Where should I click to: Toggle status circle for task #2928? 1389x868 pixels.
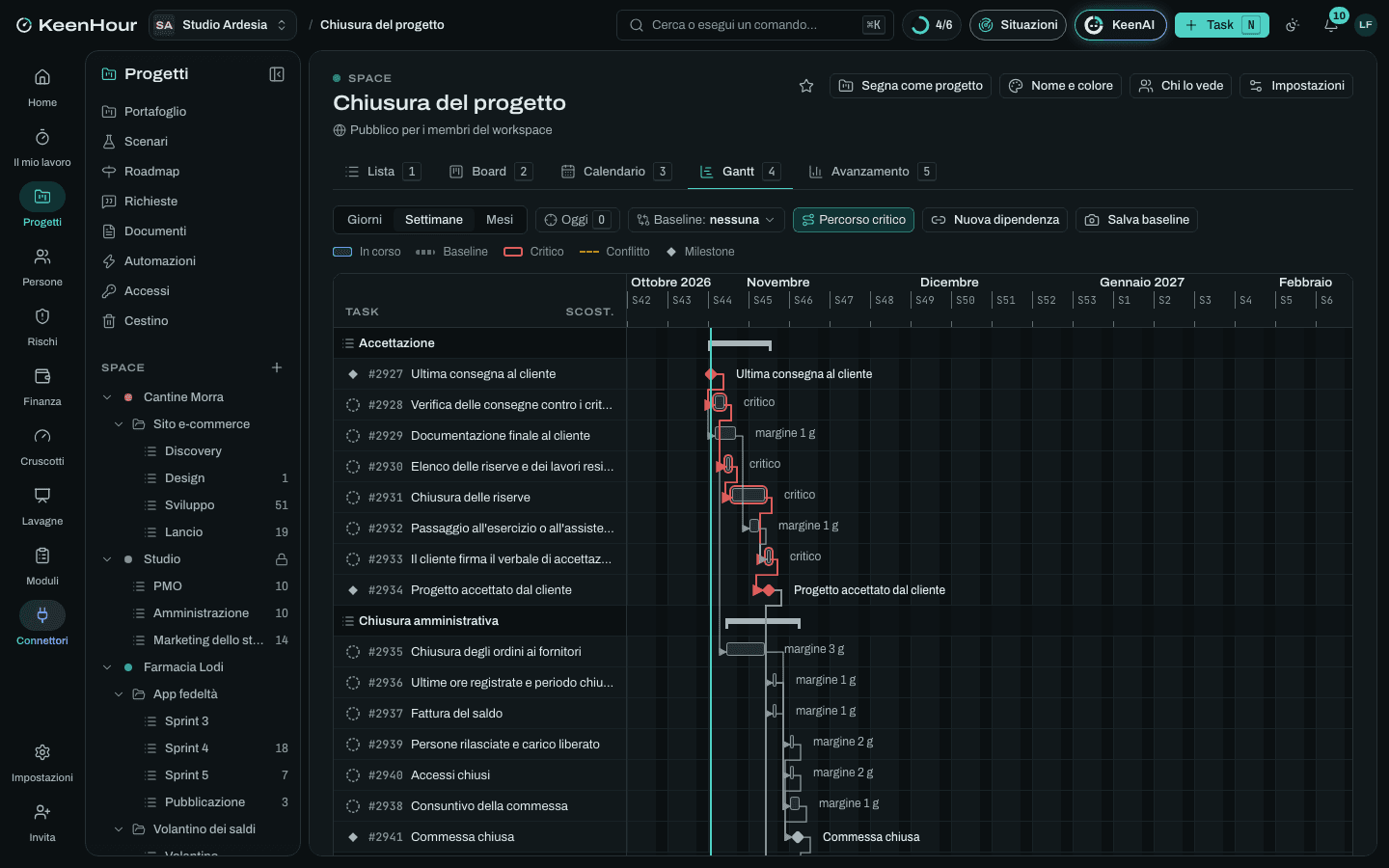[353, 405]
